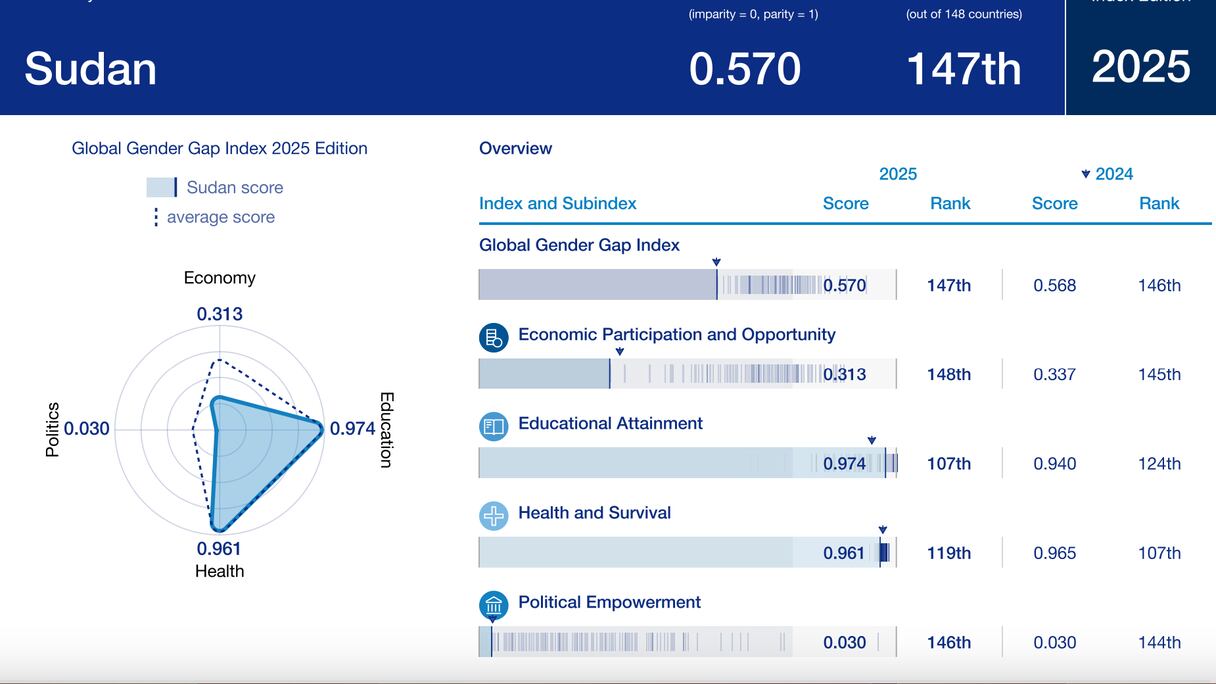
Task: Select the 2025 column header
Action: click(897, 174)
